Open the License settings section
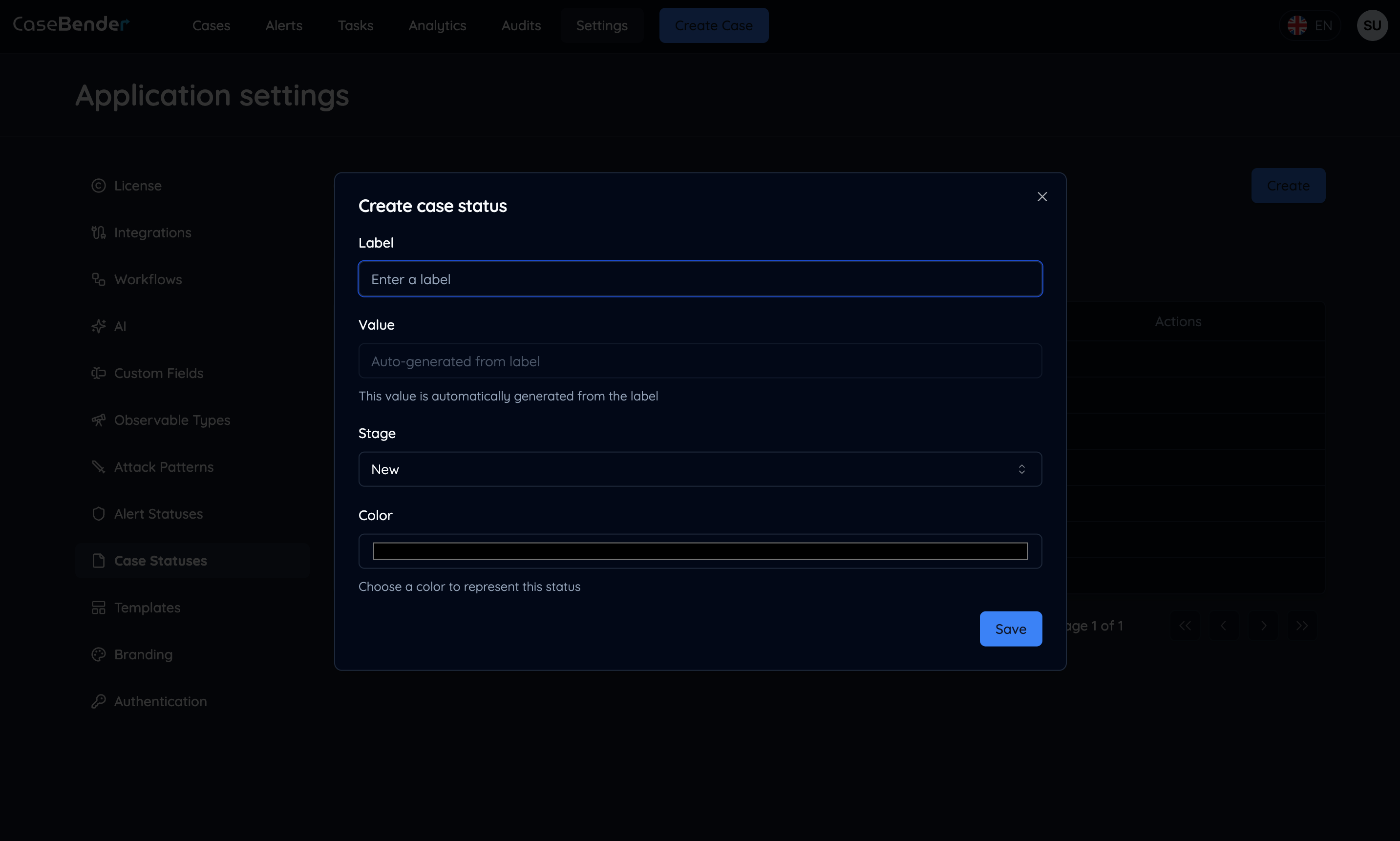The image size is (1400, 841). pyautogui.click(x=137, y=185)
